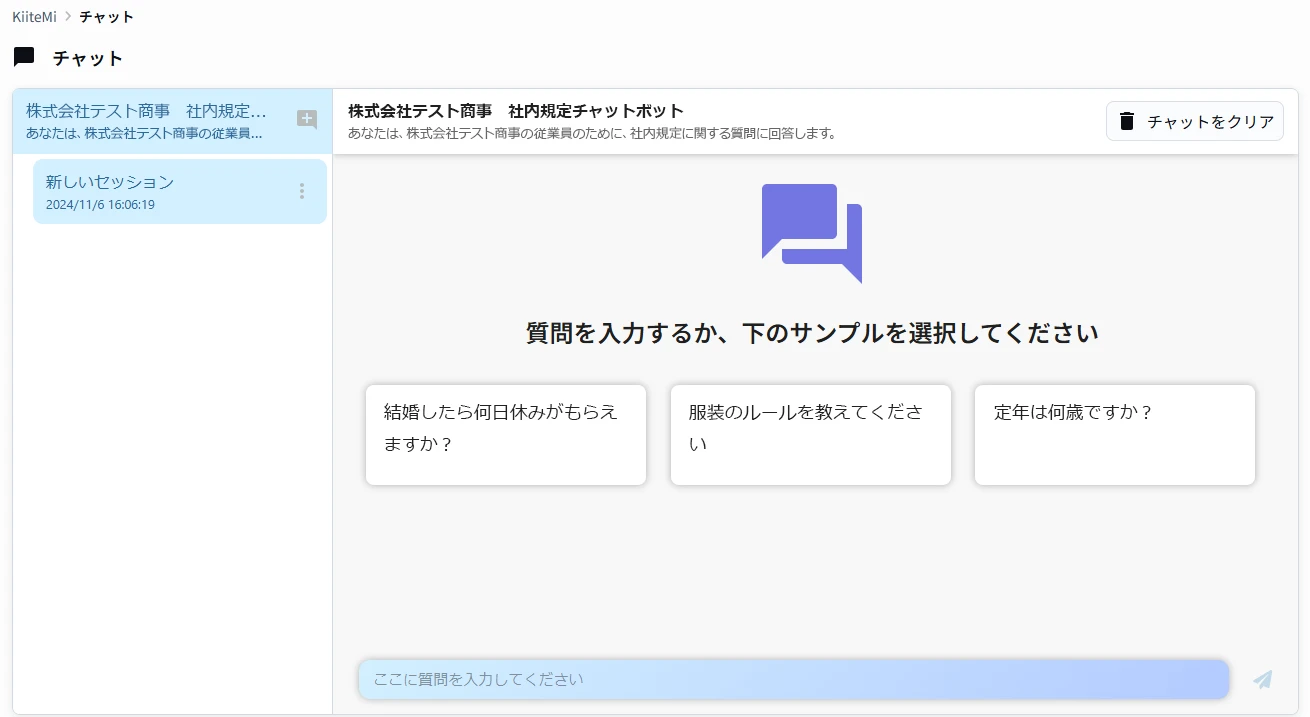Open the three-dot menu for 新しいセッション
1310x717 pixels.
302,191
